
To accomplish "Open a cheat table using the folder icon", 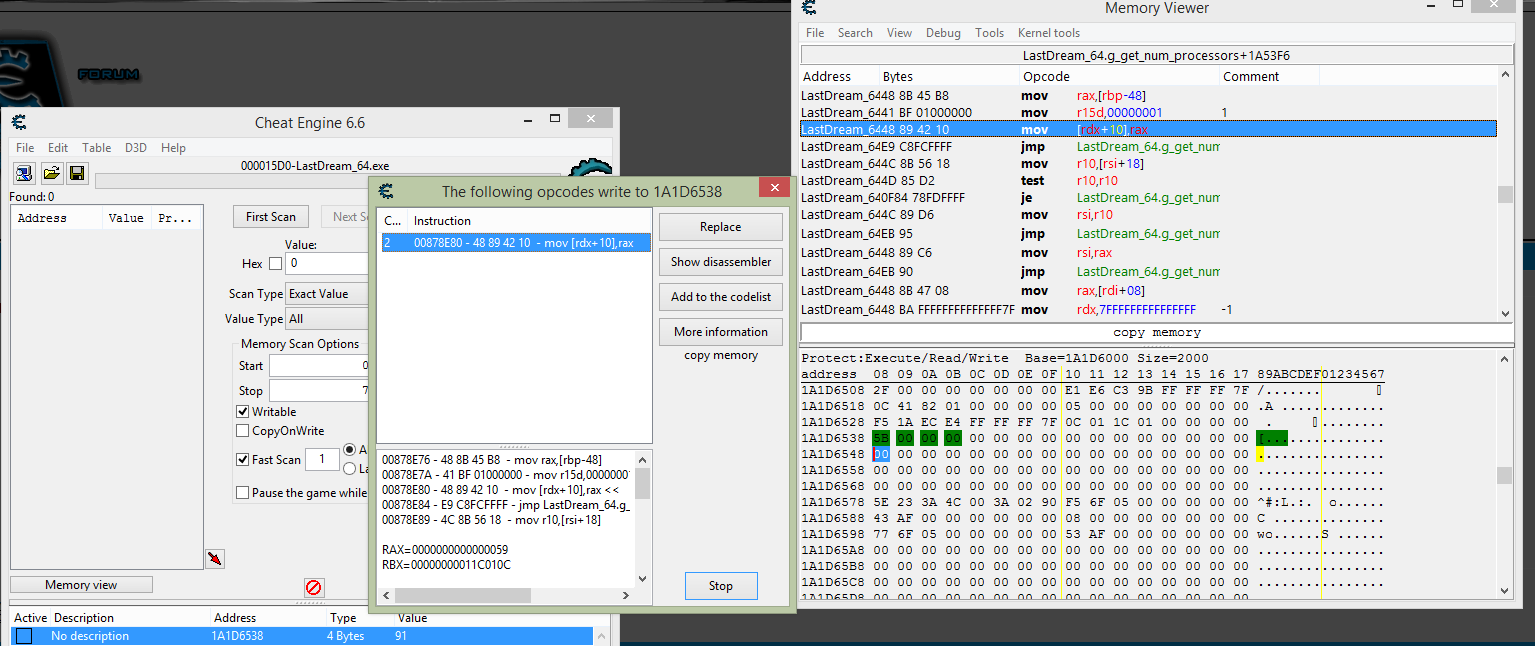I will (51, 172).
